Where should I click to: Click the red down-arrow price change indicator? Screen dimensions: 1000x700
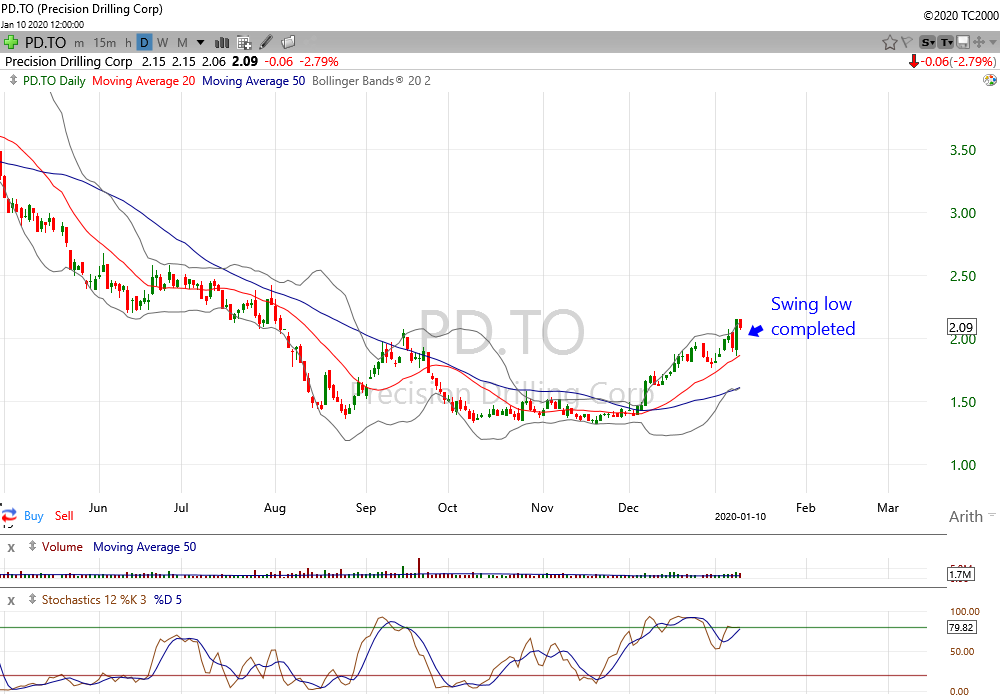point(914,62)
